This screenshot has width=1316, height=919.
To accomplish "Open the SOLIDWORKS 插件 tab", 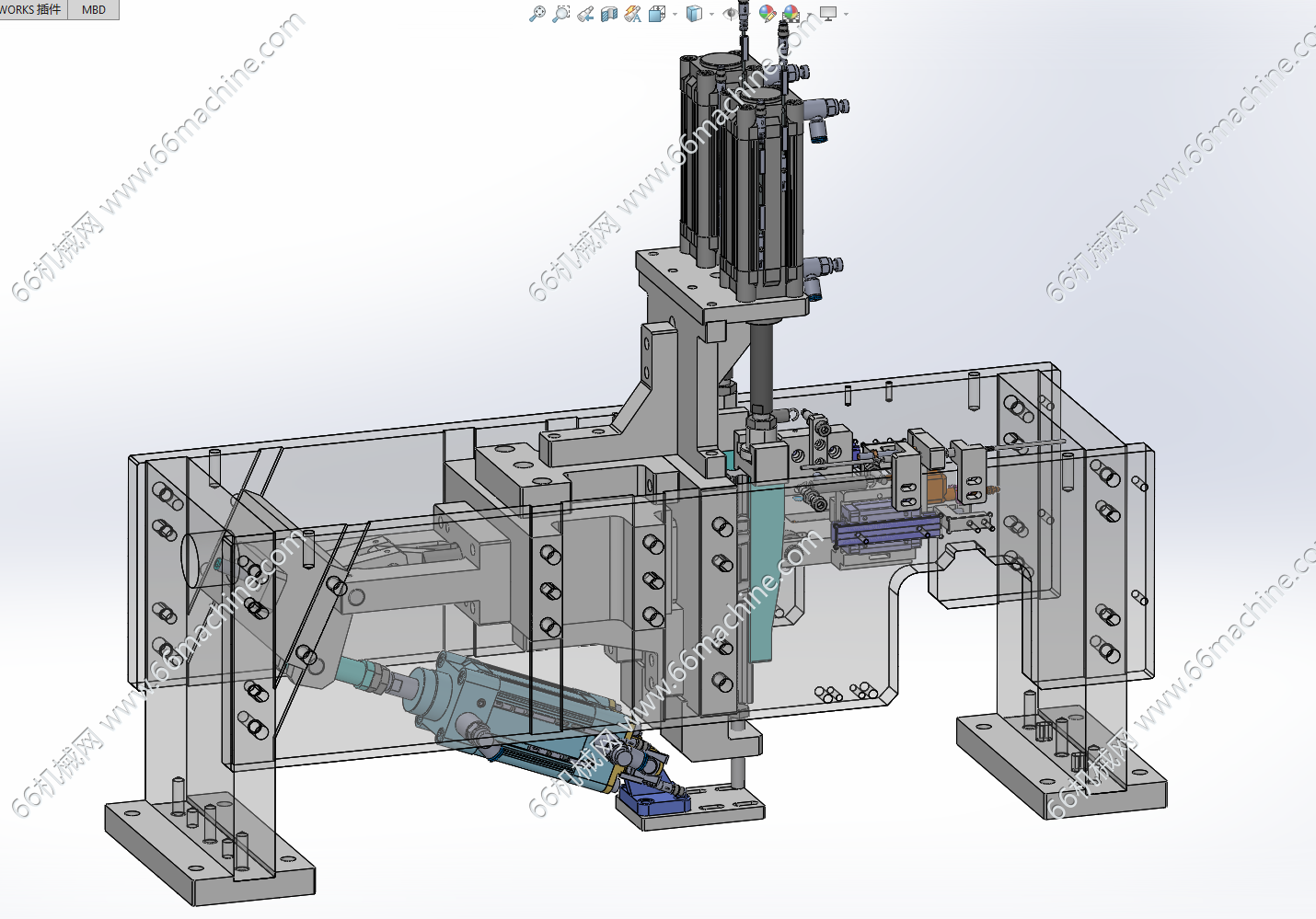I will (32, 9).
